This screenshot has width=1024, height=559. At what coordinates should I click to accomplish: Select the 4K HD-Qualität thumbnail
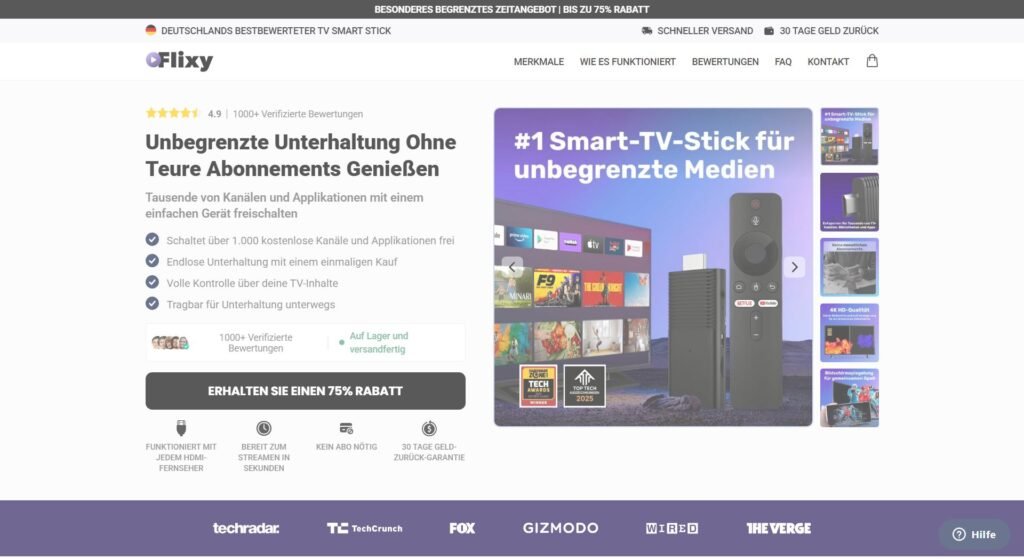pyautogui.click(x=849, y=332)
